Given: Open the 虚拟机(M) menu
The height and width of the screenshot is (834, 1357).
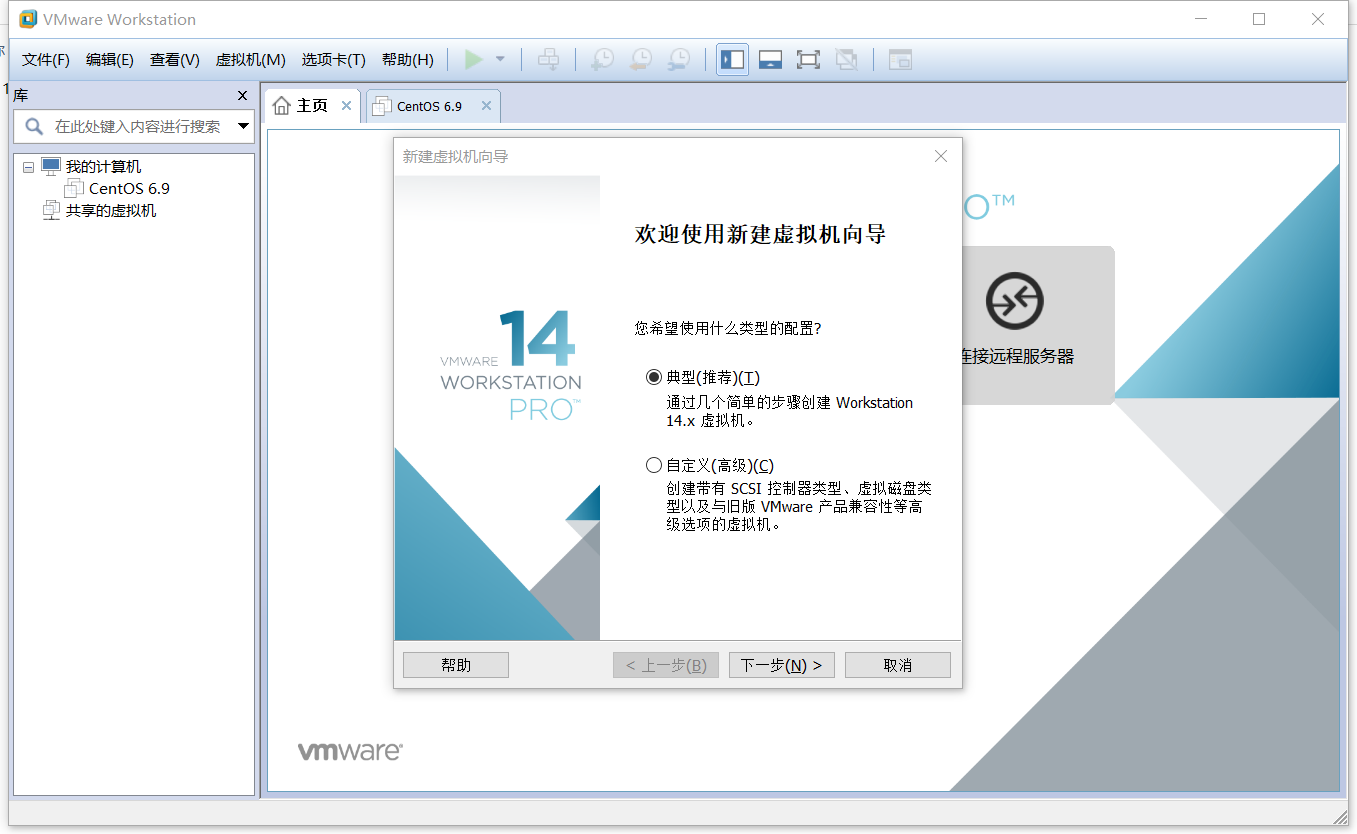Looking at the screenshot, I should click(x=251, y=60).
